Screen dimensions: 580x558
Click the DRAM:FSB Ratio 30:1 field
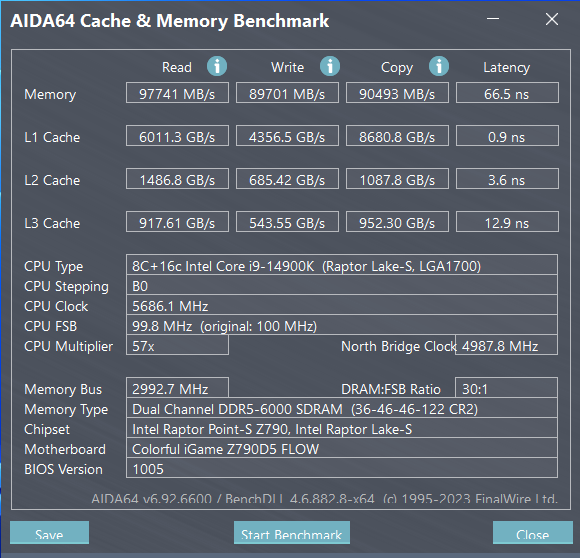506,388
